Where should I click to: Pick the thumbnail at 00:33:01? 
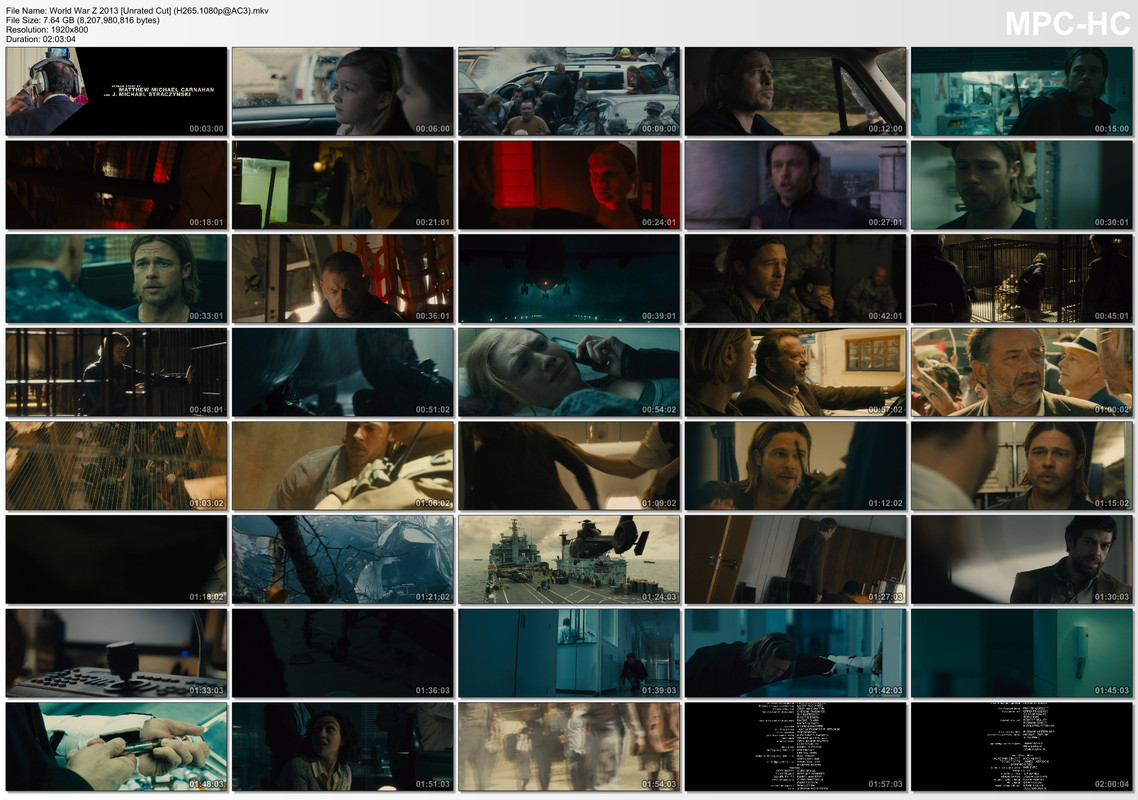(116, 279)
